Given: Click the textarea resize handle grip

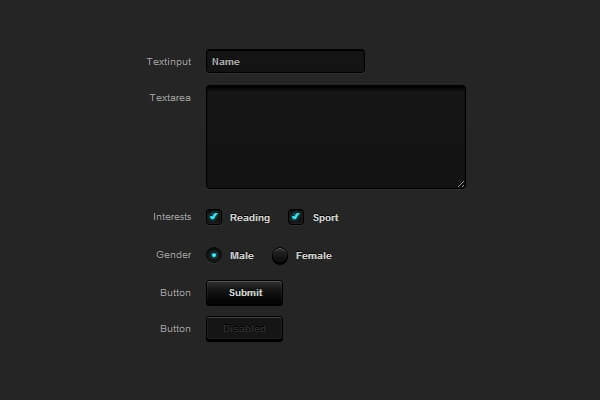Looking at the screenshot, I should pos(461,183).
